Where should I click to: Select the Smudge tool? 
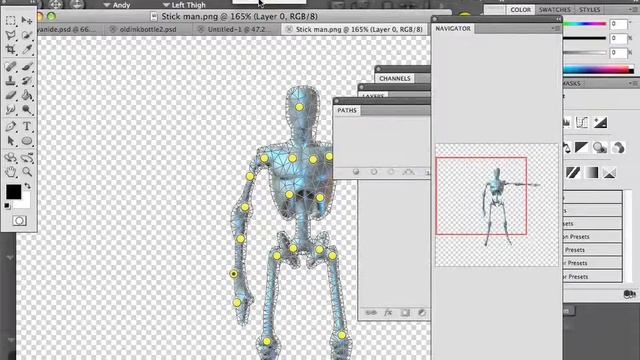click(11, 110)
